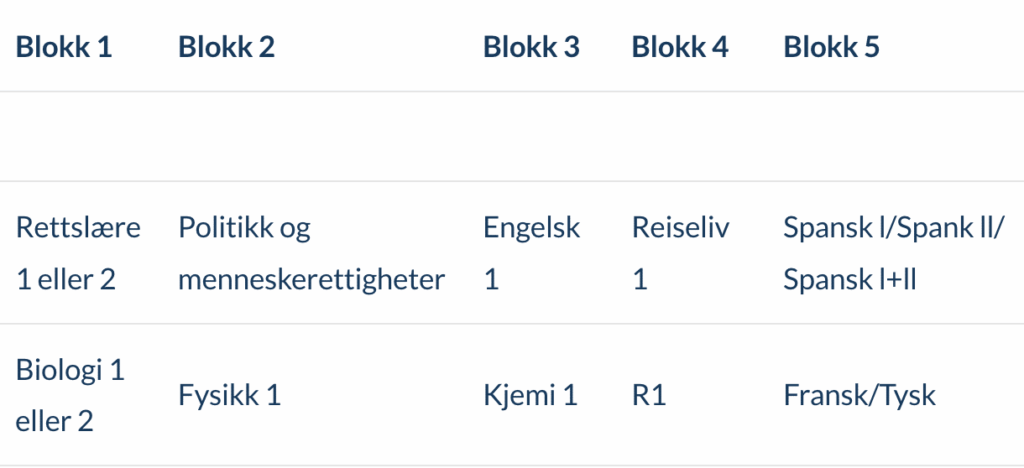This screenshot has height=468, width=1024.
Task: Click the Politikk og menneskerettigheter cell
Action: point(312,253)
